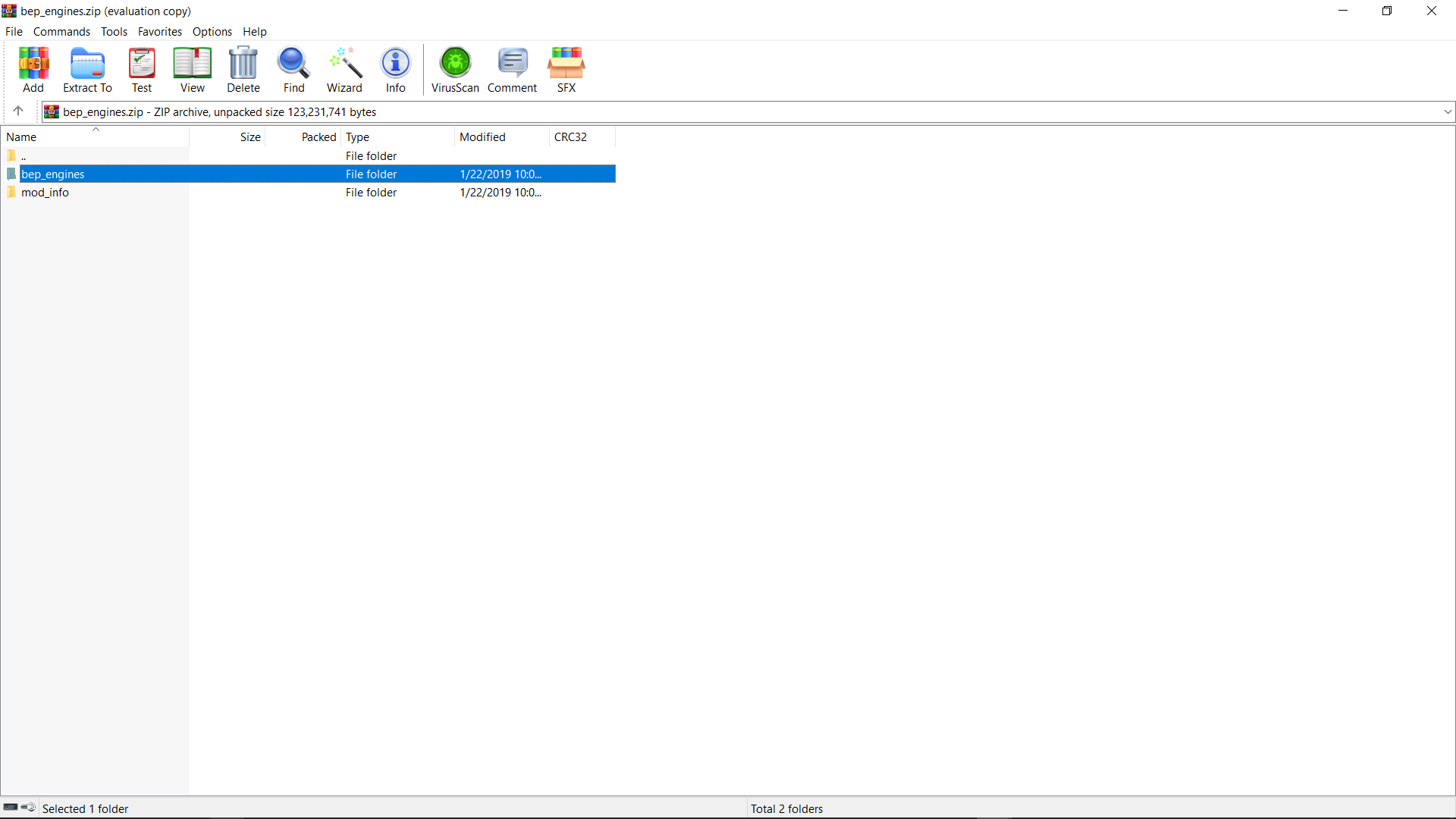Select the mod_info folder
1456x819 pixels.
(x=45, y=193)
